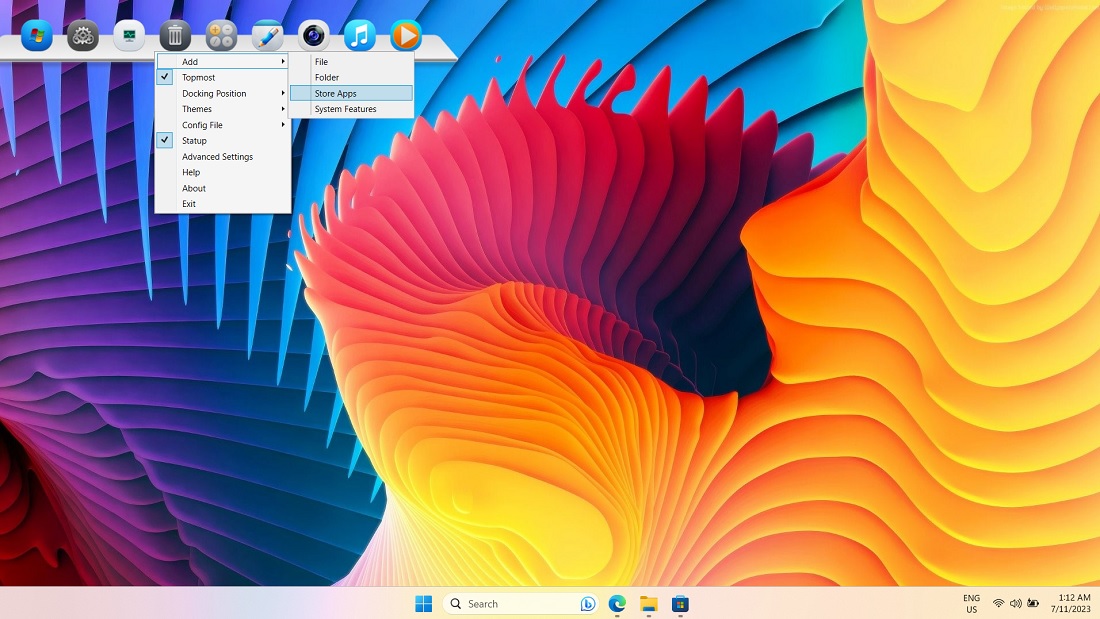Open Task Manager from the dock

[129, 35]
